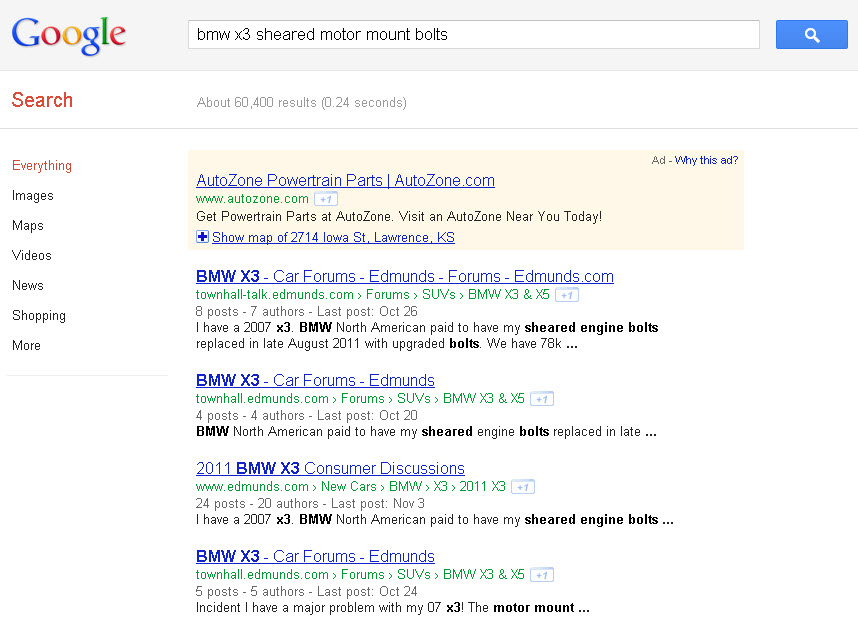Click the +1 button next to www.autozone.com
858x620 pixels.
326,199
